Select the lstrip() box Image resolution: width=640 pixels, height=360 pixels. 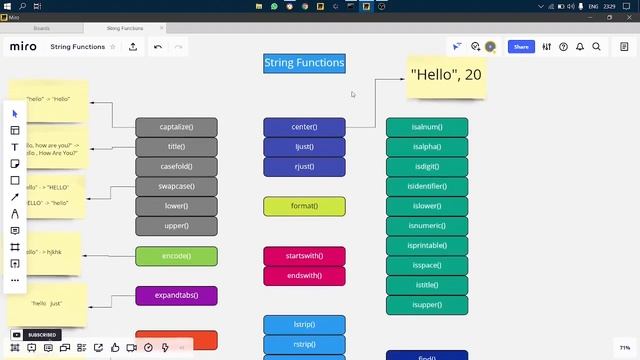pyautogui.click(x=304, y=324)
